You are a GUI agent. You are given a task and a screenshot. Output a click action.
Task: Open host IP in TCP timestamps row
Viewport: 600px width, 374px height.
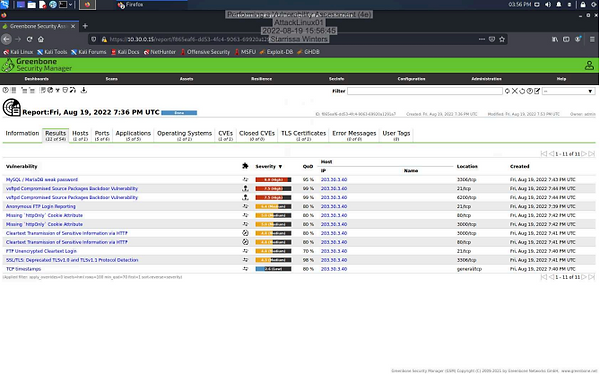pyautogui.click(x=334, y=269)
